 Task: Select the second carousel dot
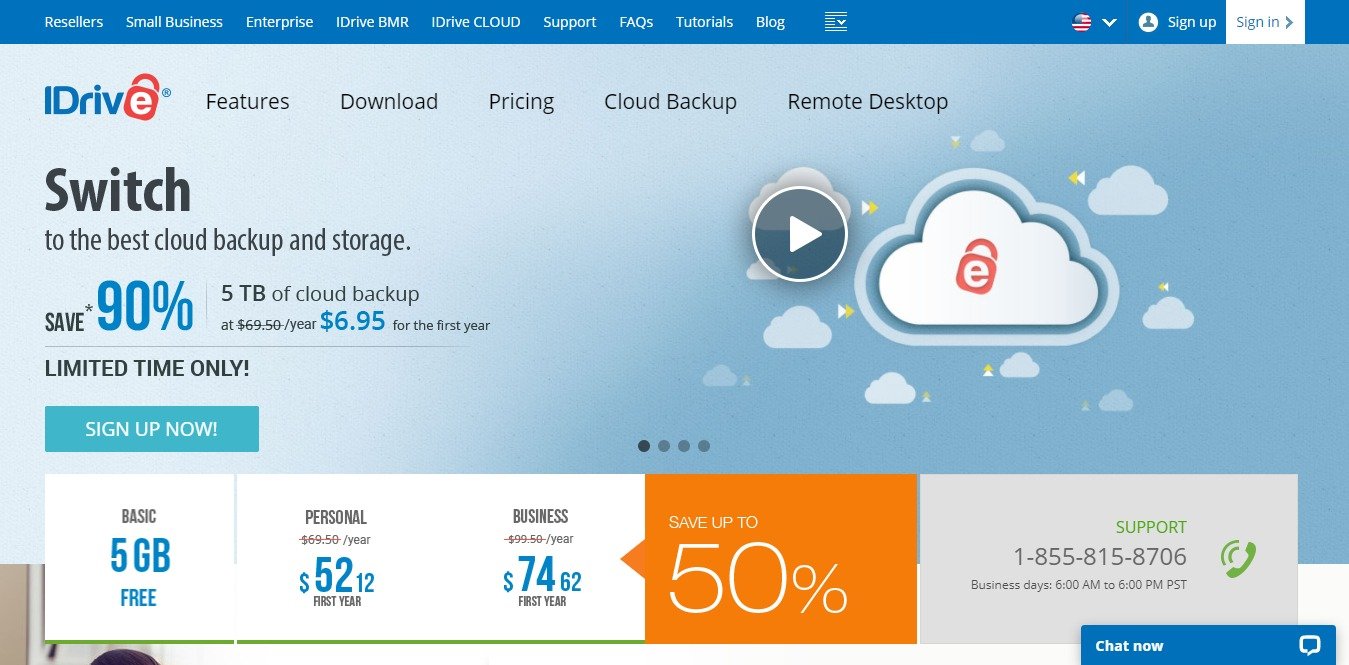pos(664,446)
